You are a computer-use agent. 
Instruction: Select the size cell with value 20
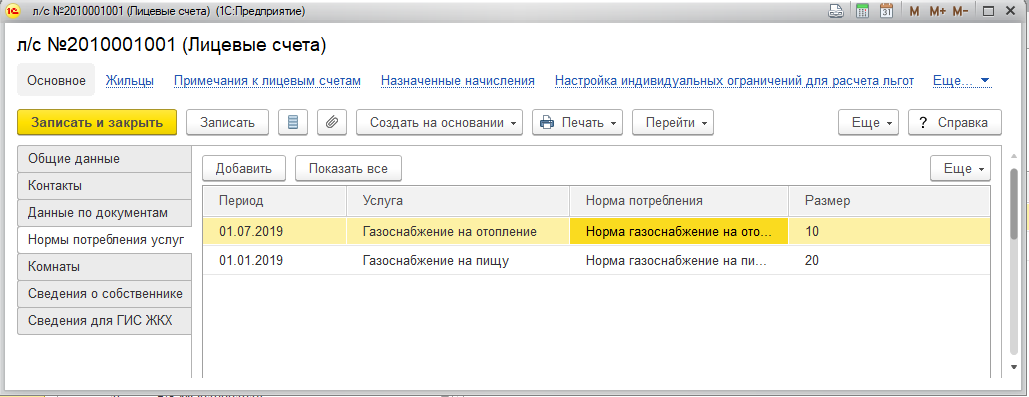(889, 261)
